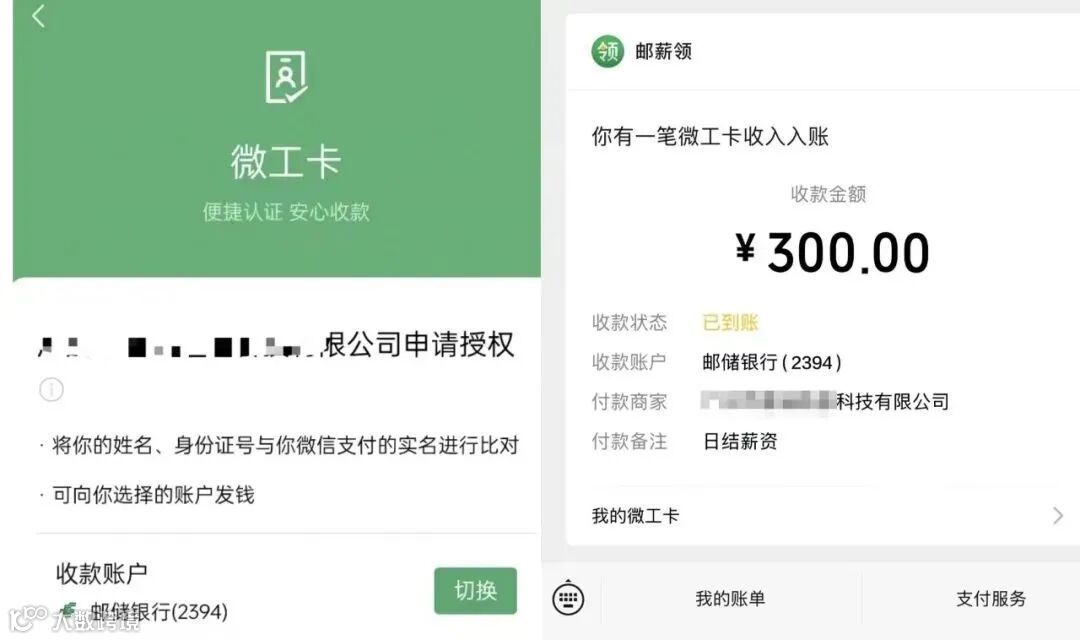Tap the postal bank logo beside 邮储银行(2394)
Viewport: 1080px width, 640px height.
(x=68, y=611)
